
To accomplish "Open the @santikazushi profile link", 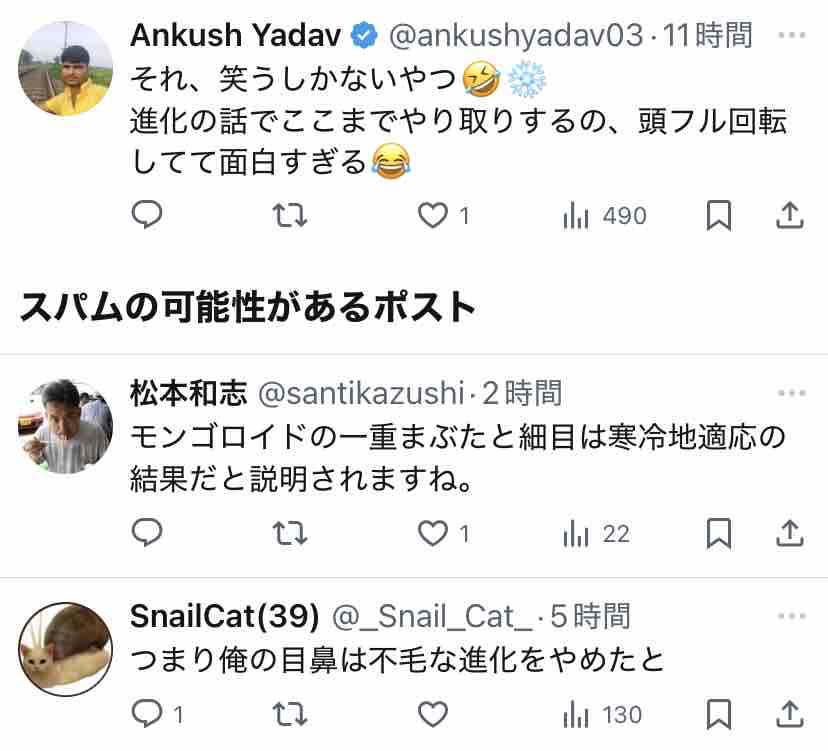I will pos(361,393).
